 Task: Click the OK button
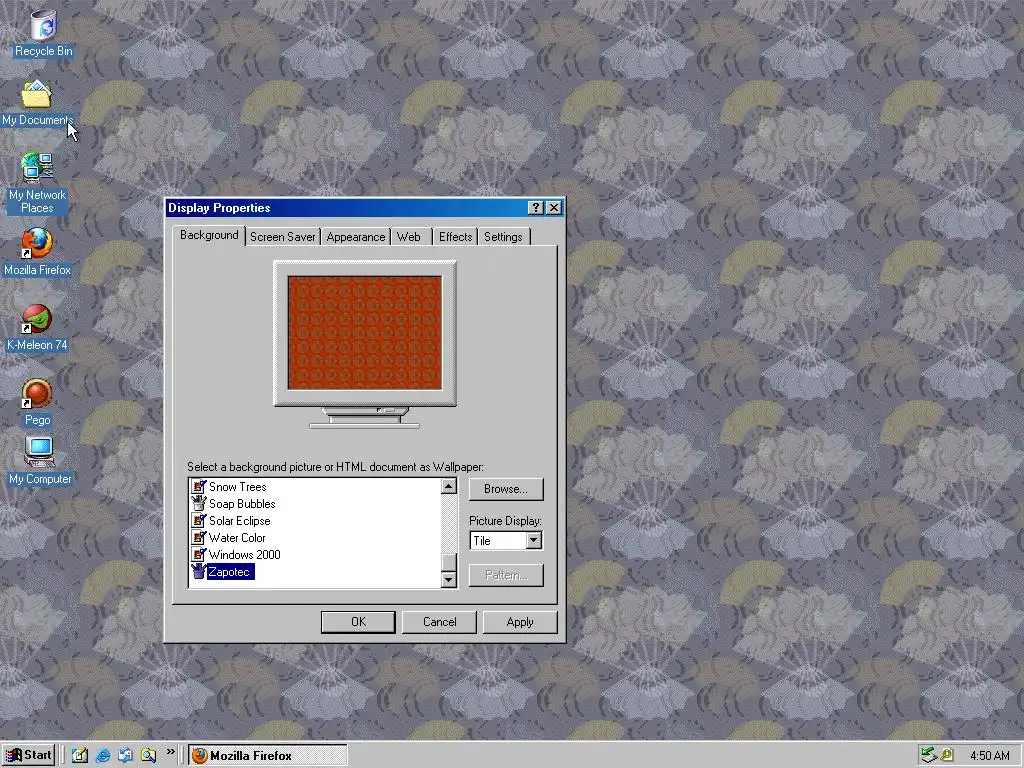coord(358,622)
